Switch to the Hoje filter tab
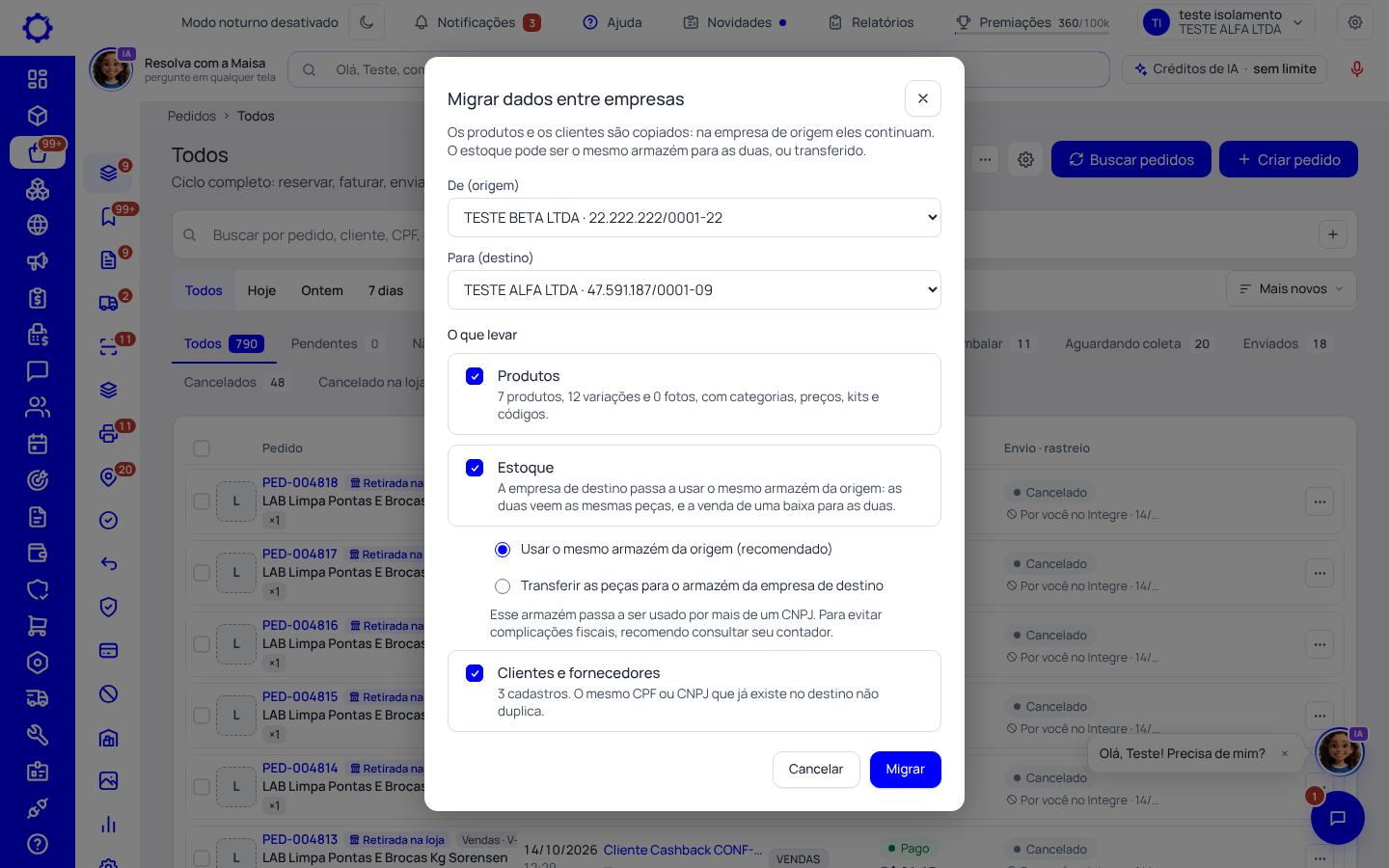Screen dimensions: 1389x868 261,290
